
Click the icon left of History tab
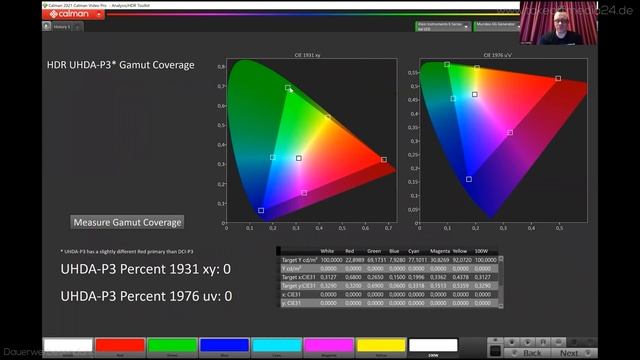point(47,27)
